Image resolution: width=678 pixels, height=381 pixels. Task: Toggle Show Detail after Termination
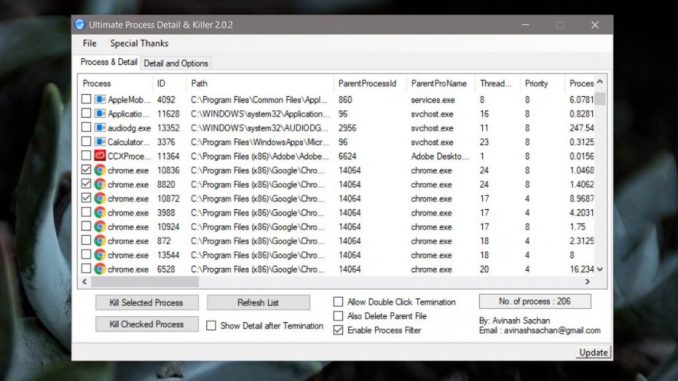coord(211,325)
